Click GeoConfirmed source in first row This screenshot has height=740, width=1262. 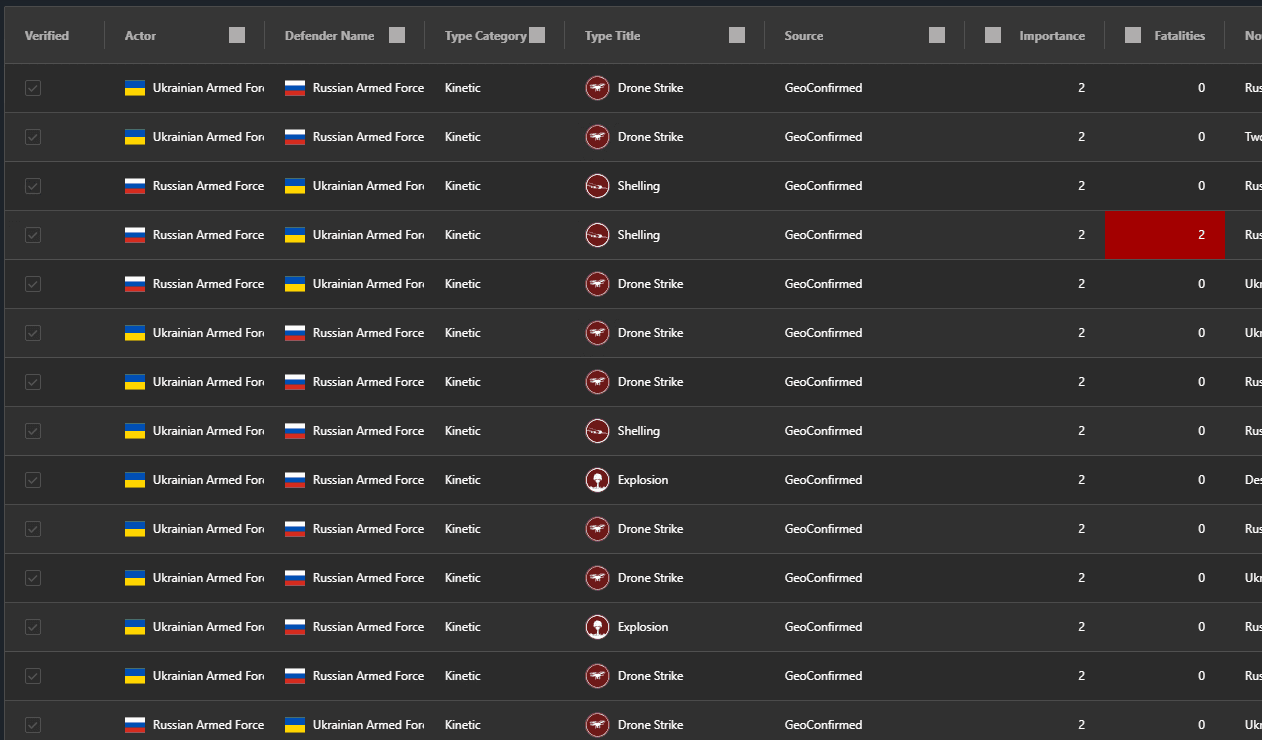tap(823, 88)
